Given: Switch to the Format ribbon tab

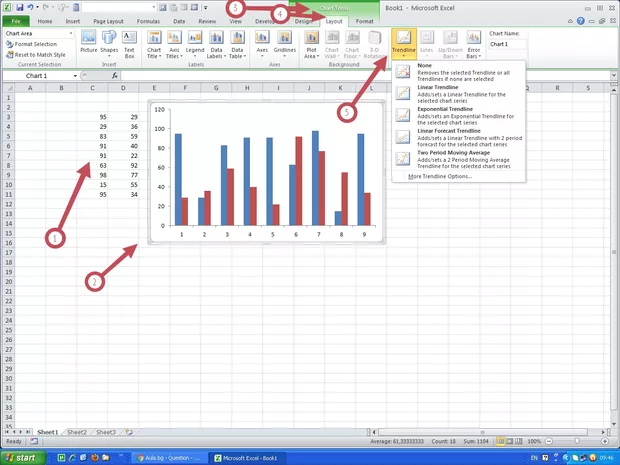Looking at the screenshot, I should 365,20.
